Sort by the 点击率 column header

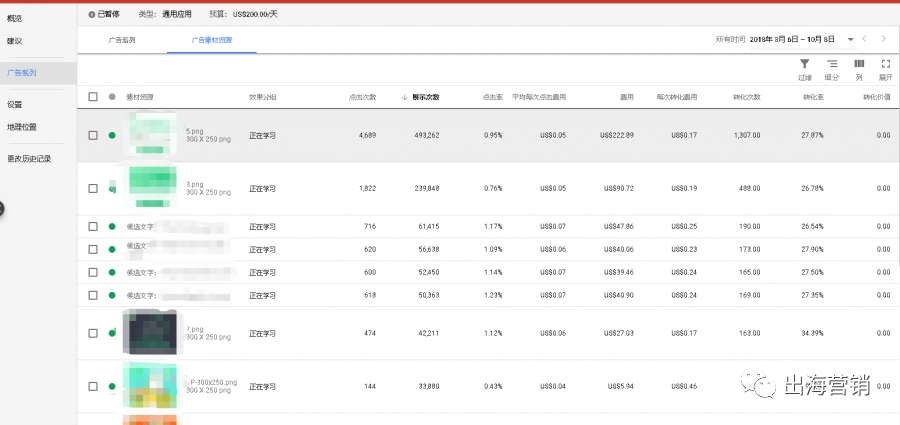tap(492, 97)
